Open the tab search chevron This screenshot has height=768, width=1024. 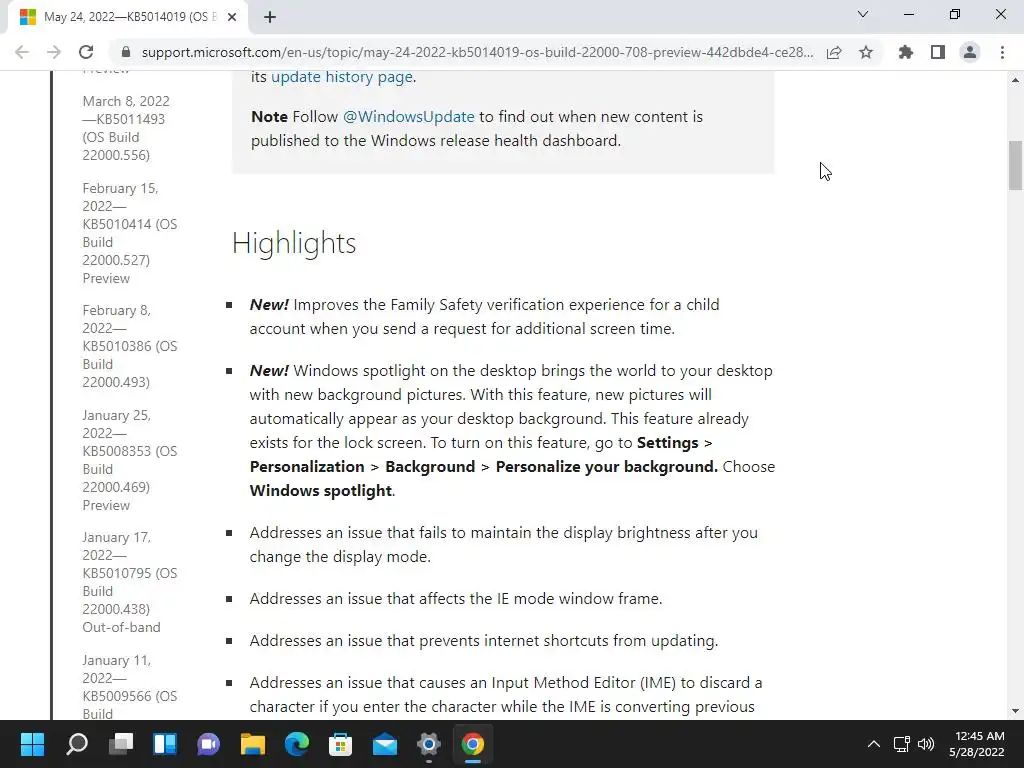(863, 14)
